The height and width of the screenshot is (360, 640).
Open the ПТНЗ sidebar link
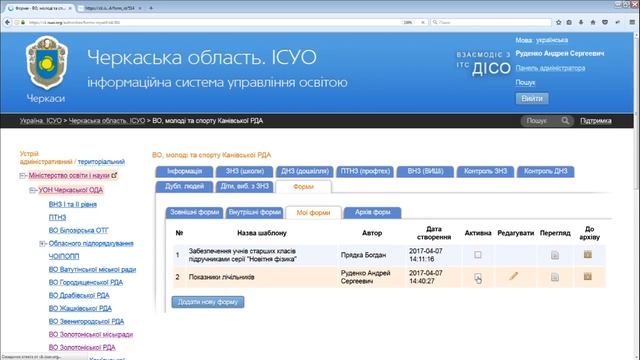pos(57,218)
